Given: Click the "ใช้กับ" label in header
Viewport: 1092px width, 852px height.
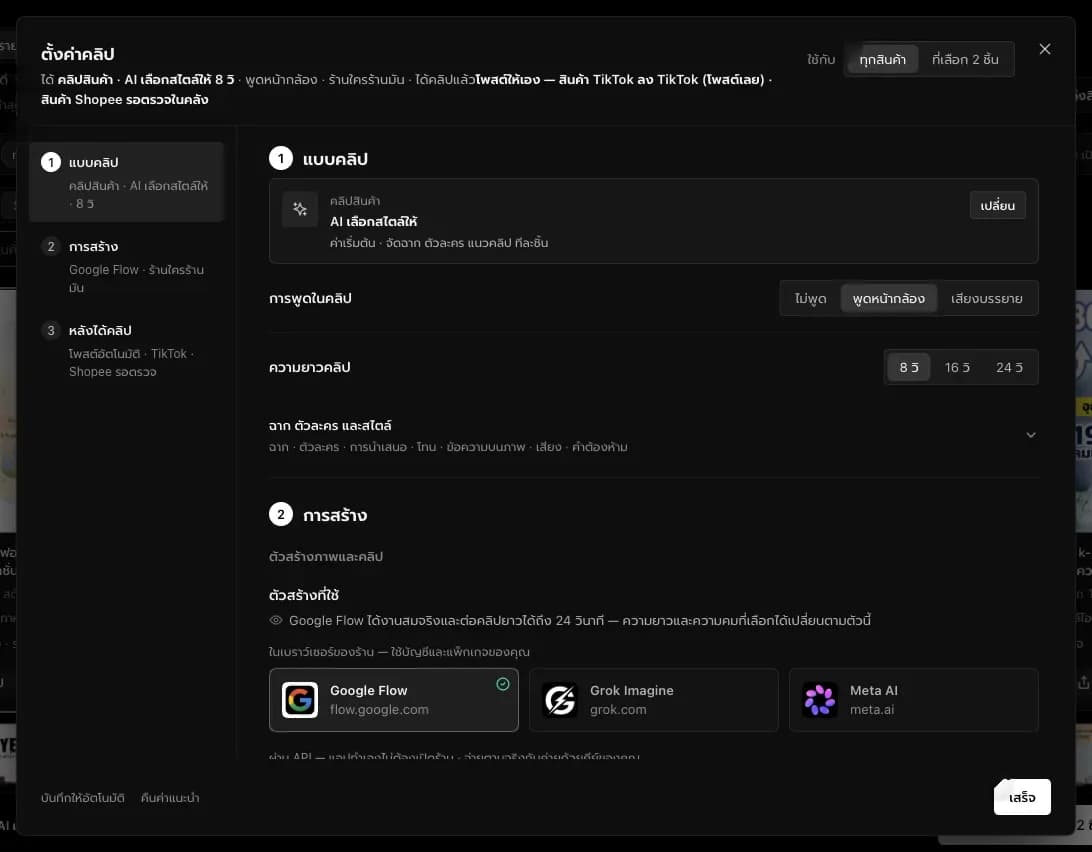Looking at the screenshot, I should (821, 59).
